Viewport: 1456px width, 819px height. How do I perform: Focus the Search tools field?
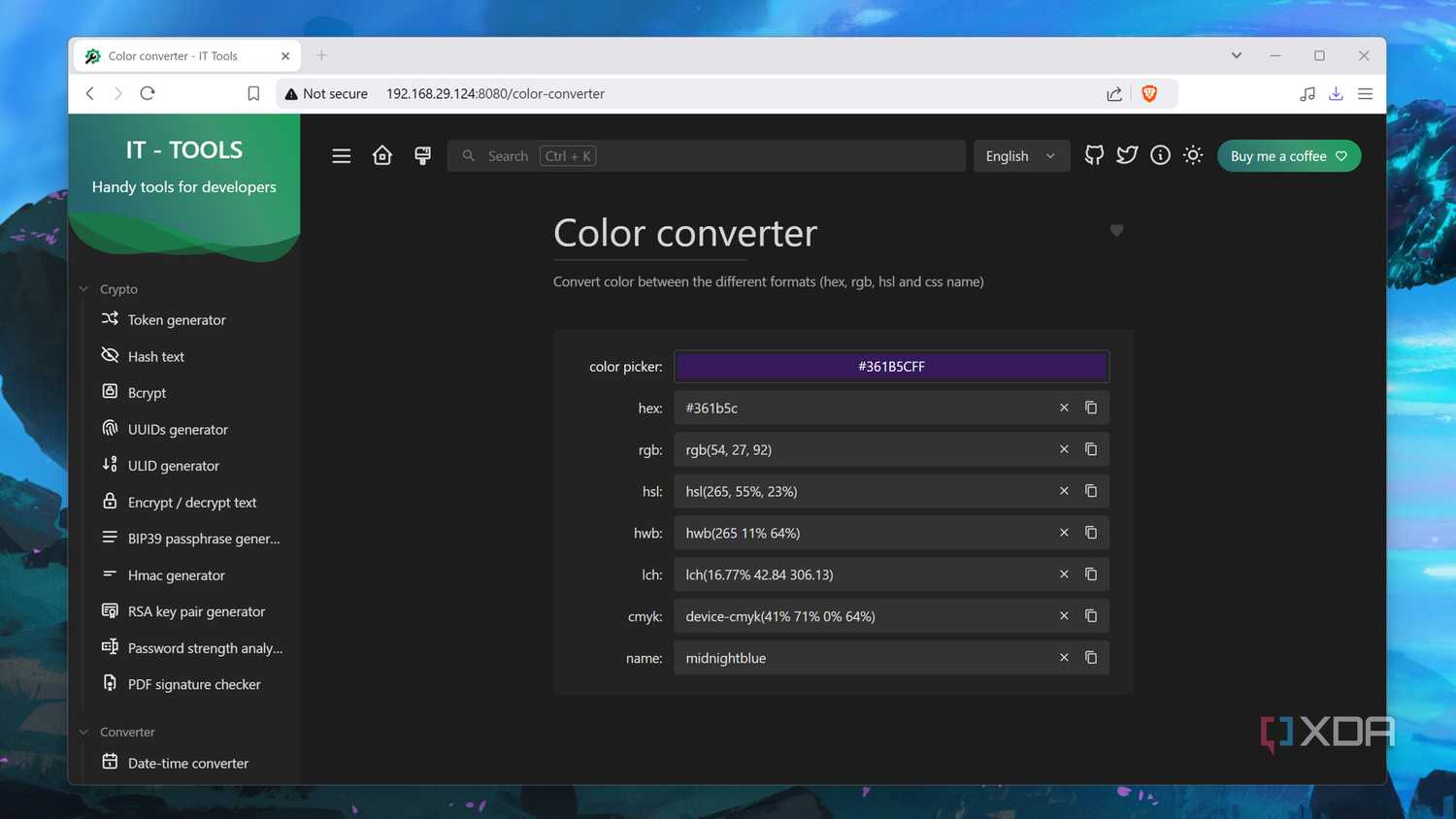click(706, 156)
